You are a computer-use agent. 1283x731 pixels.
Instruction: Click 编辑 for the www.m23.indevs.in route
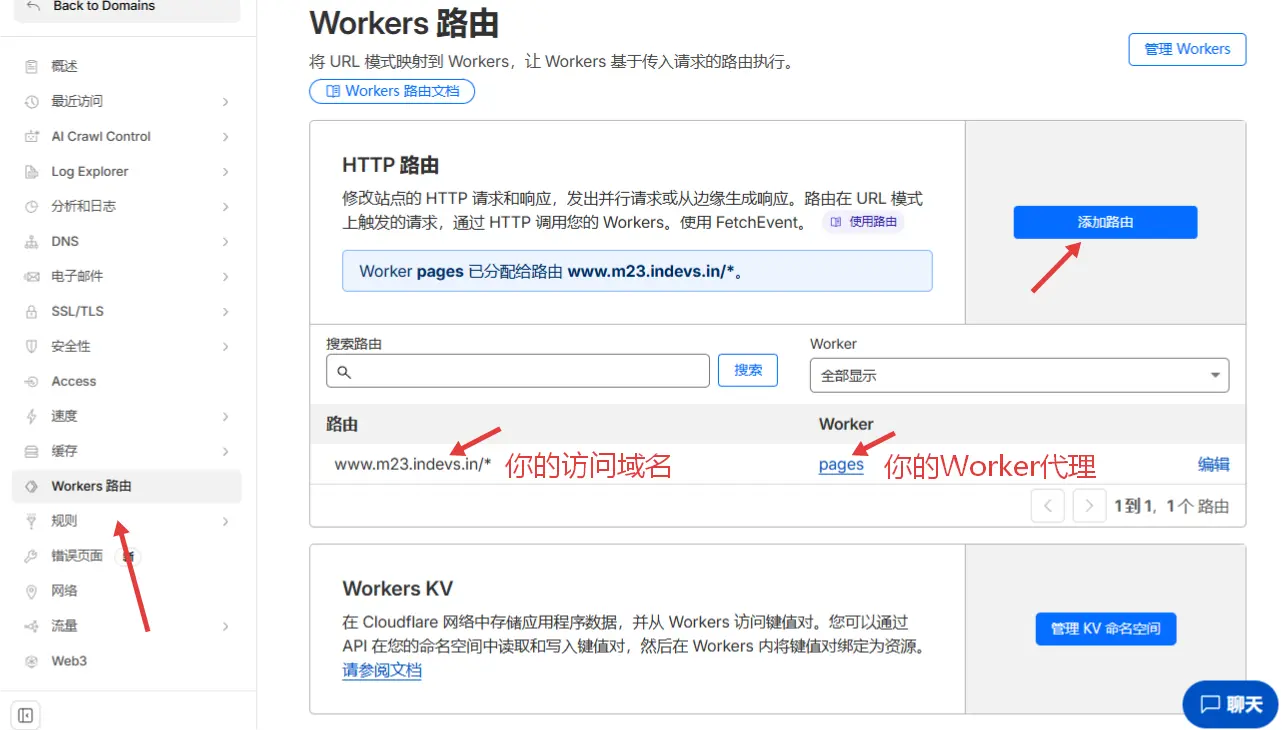pyautogui.click(x=1213, y=464)
